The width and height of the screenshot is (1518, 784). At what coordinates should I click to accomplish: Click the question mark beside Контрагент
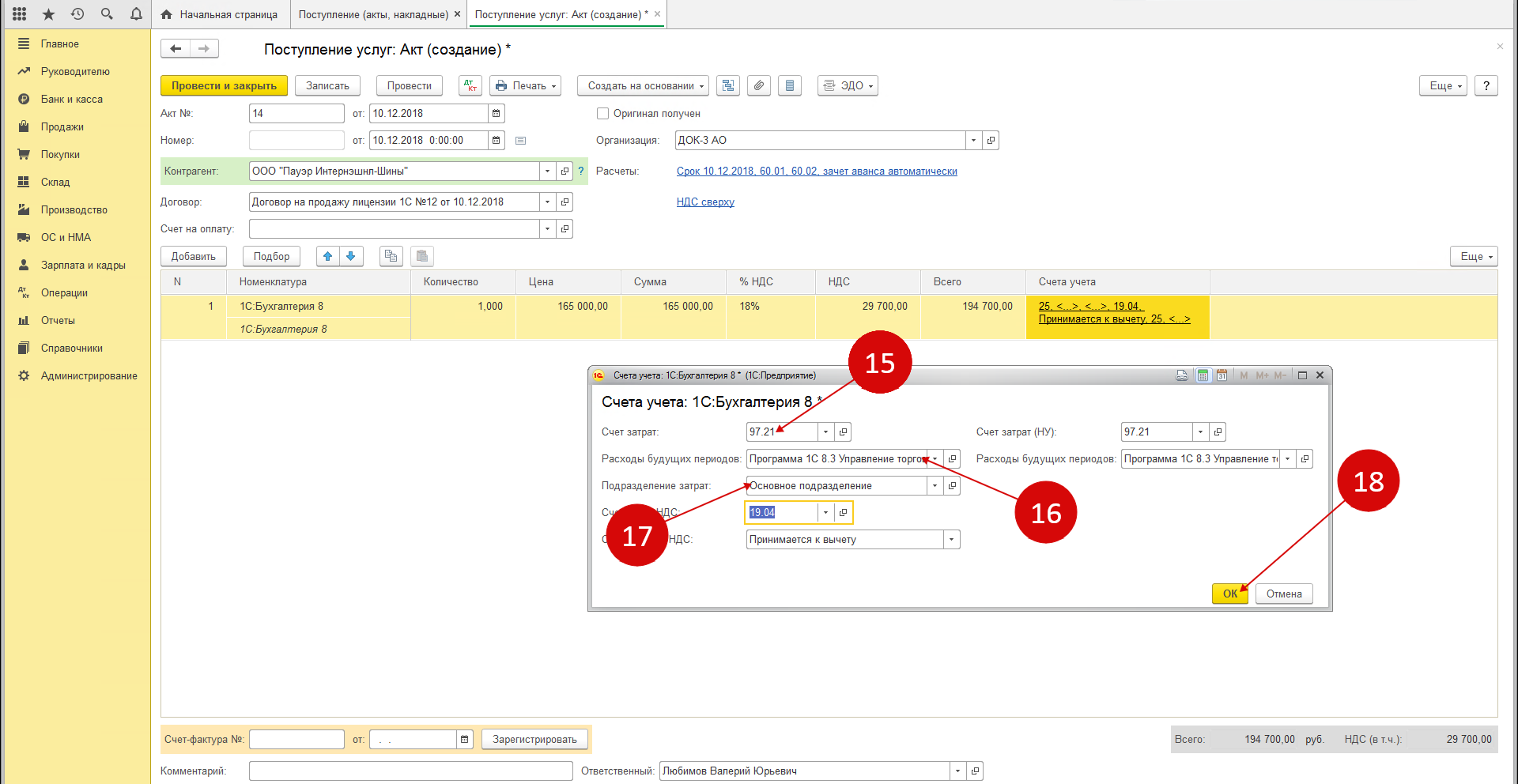coord(581,171)
